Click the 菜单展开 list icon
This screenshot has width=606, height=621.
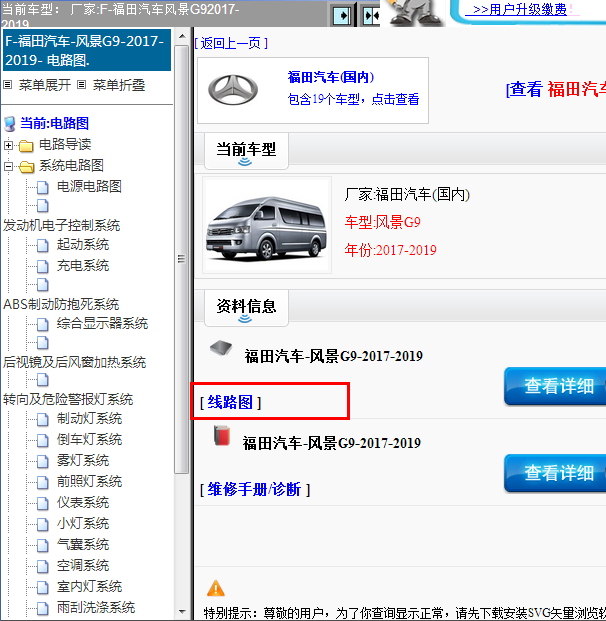8,85
